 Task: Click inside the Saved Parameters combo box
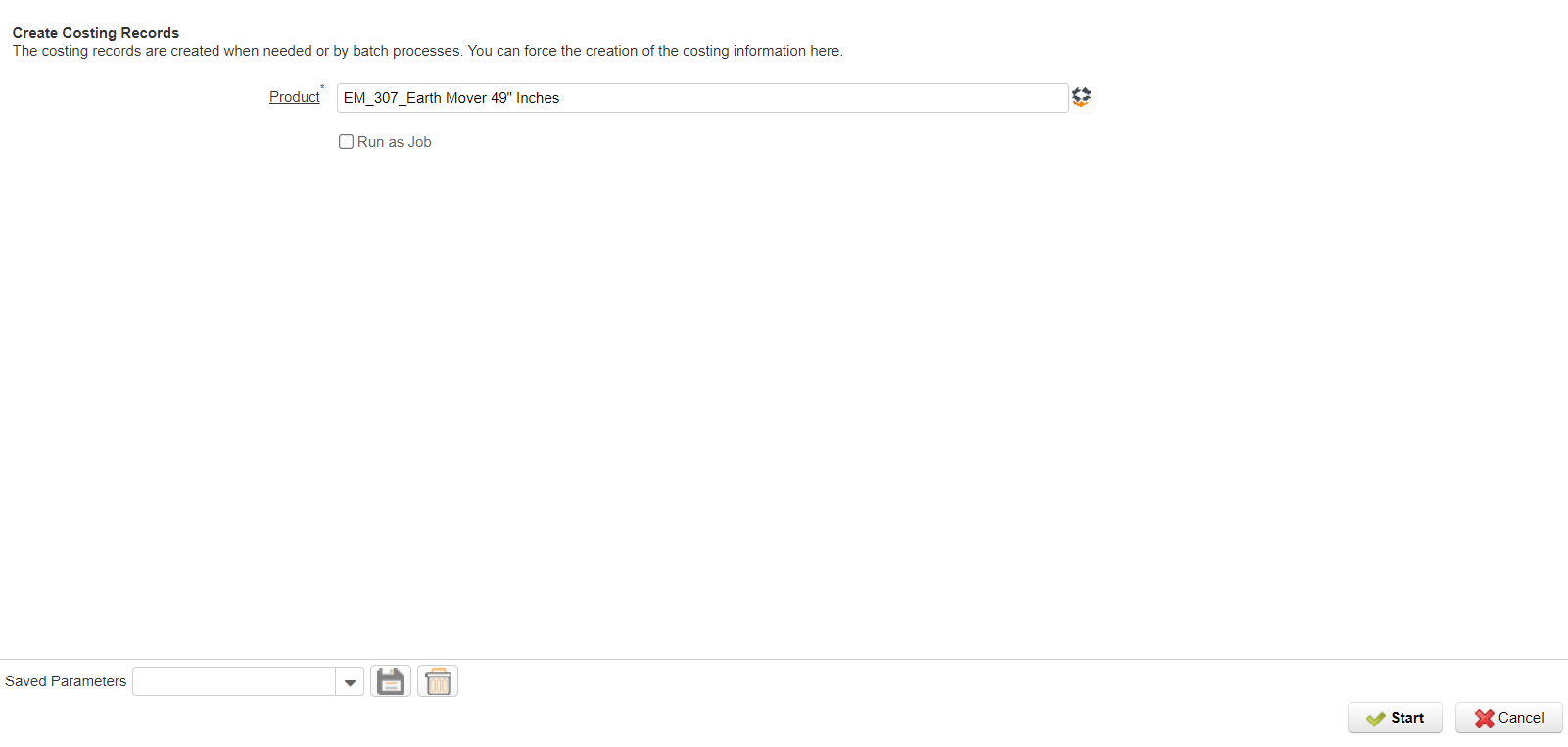click(234, 681)
